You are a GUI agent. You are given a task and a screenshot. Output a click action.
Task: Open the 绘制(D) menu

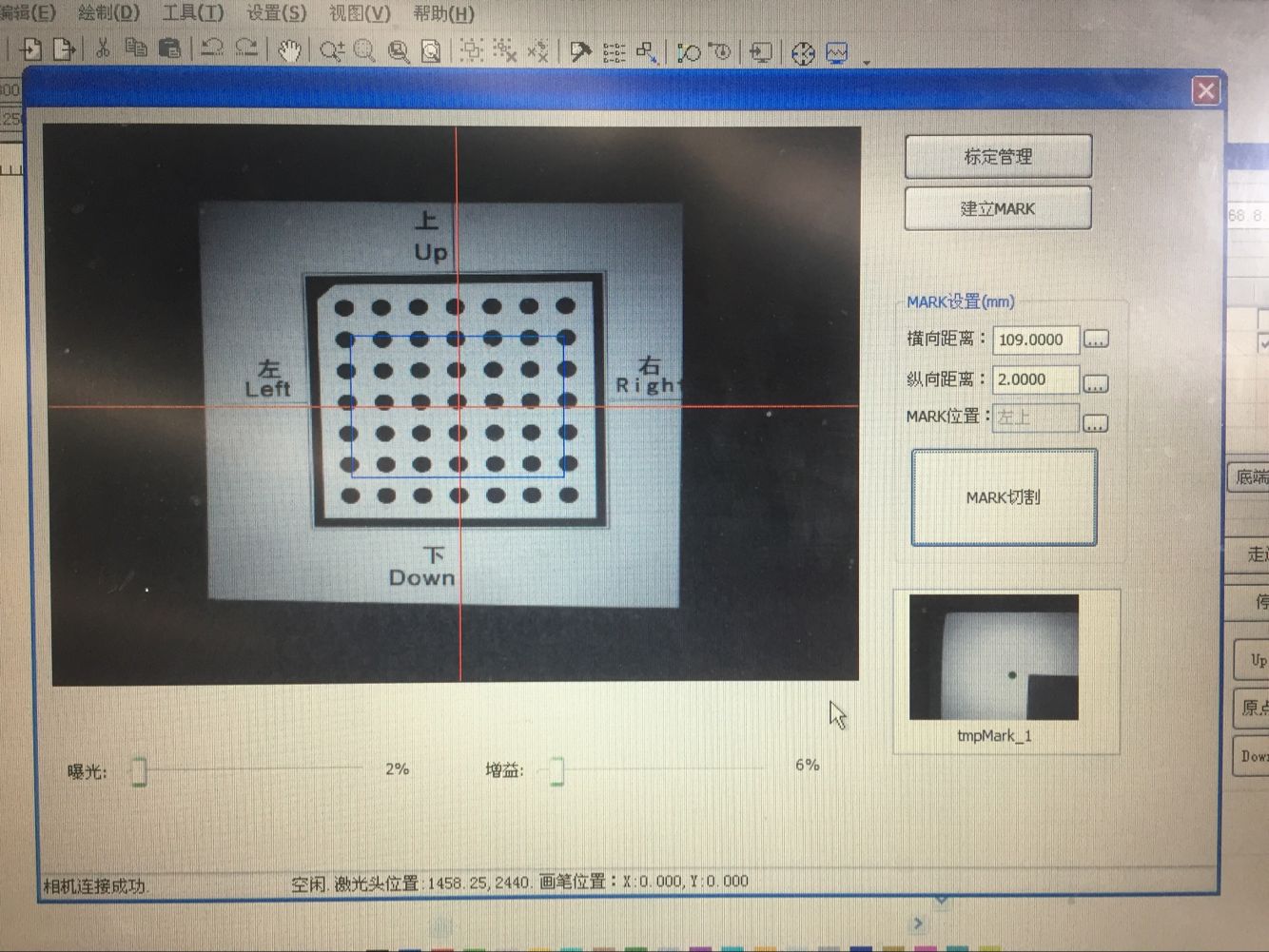click(108, 13)
